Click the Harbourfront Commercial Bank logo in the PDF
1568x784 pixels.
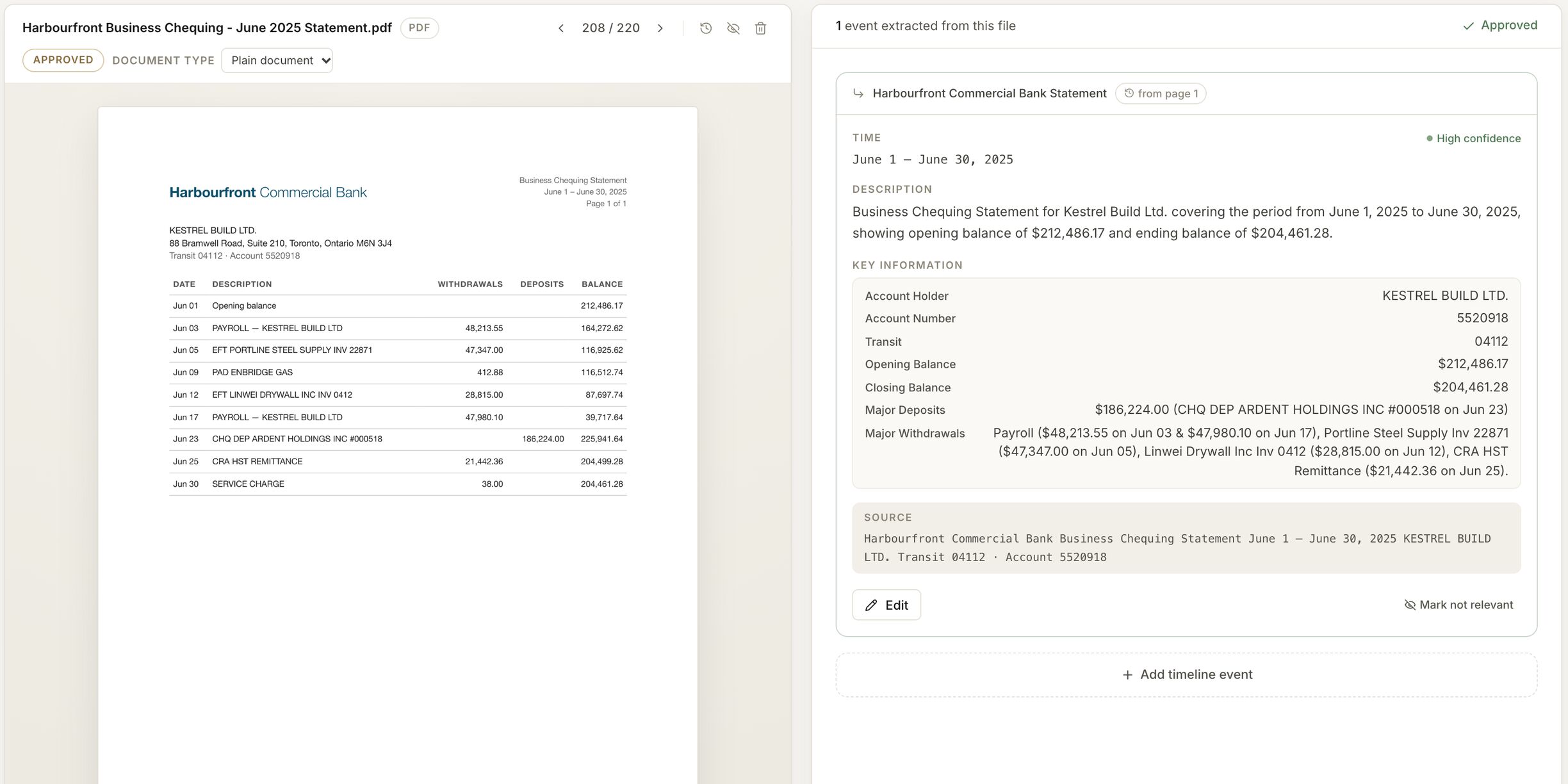[268, 192]
